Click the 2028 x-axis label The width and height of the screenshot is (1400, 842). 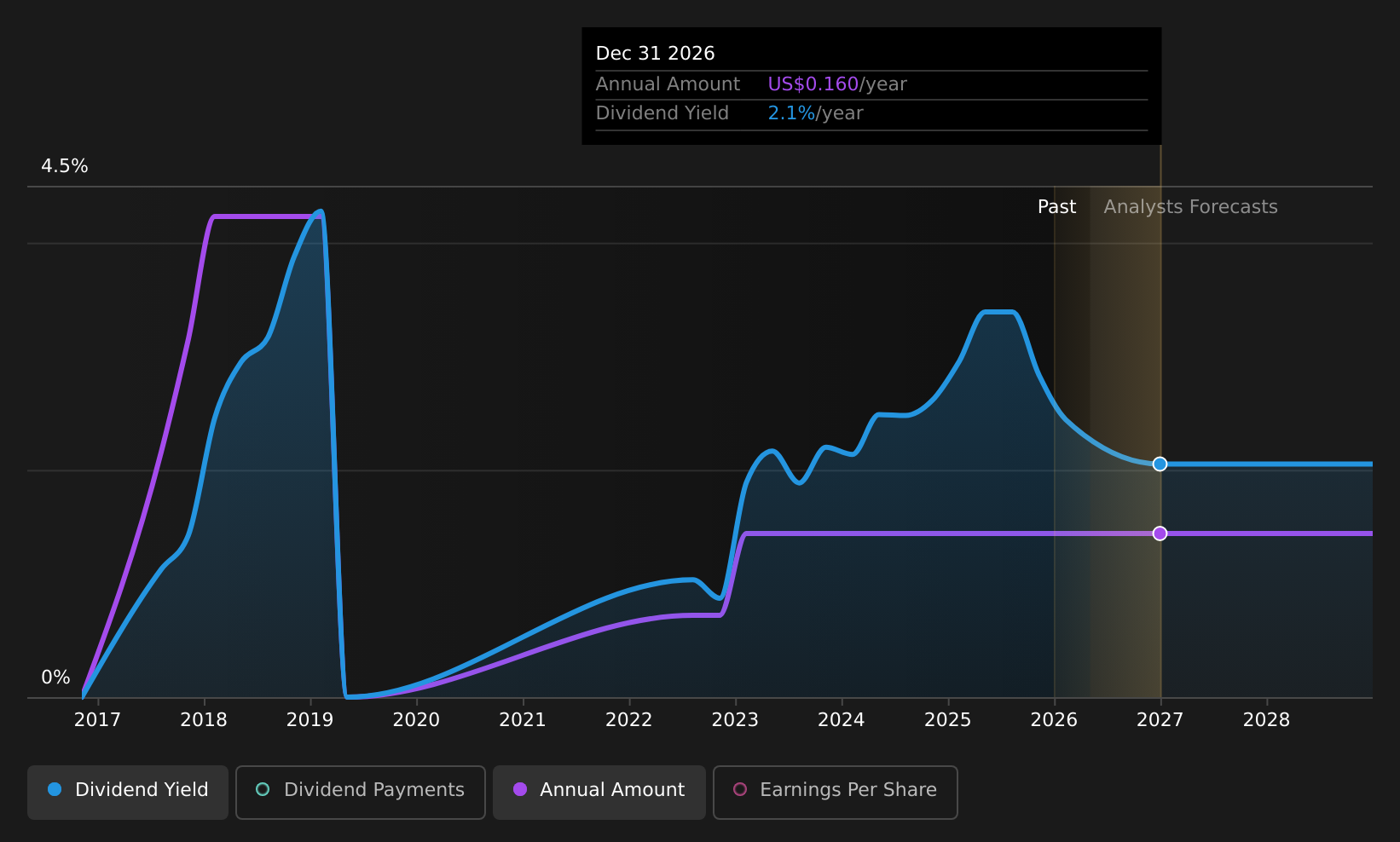tap(1267, 720)
